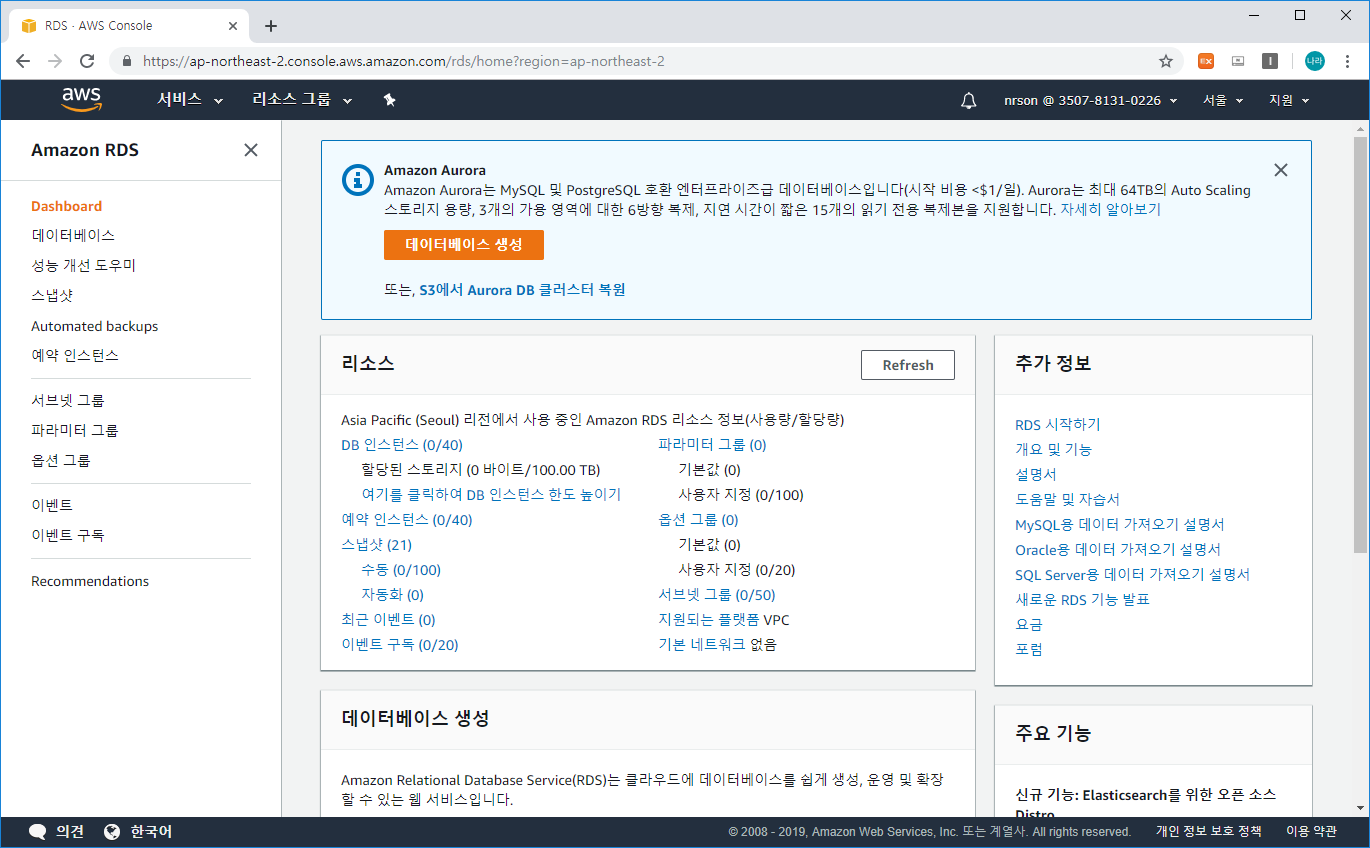Open 개요 및 기능 link
1370x848 pixels.
point(1053,450)
